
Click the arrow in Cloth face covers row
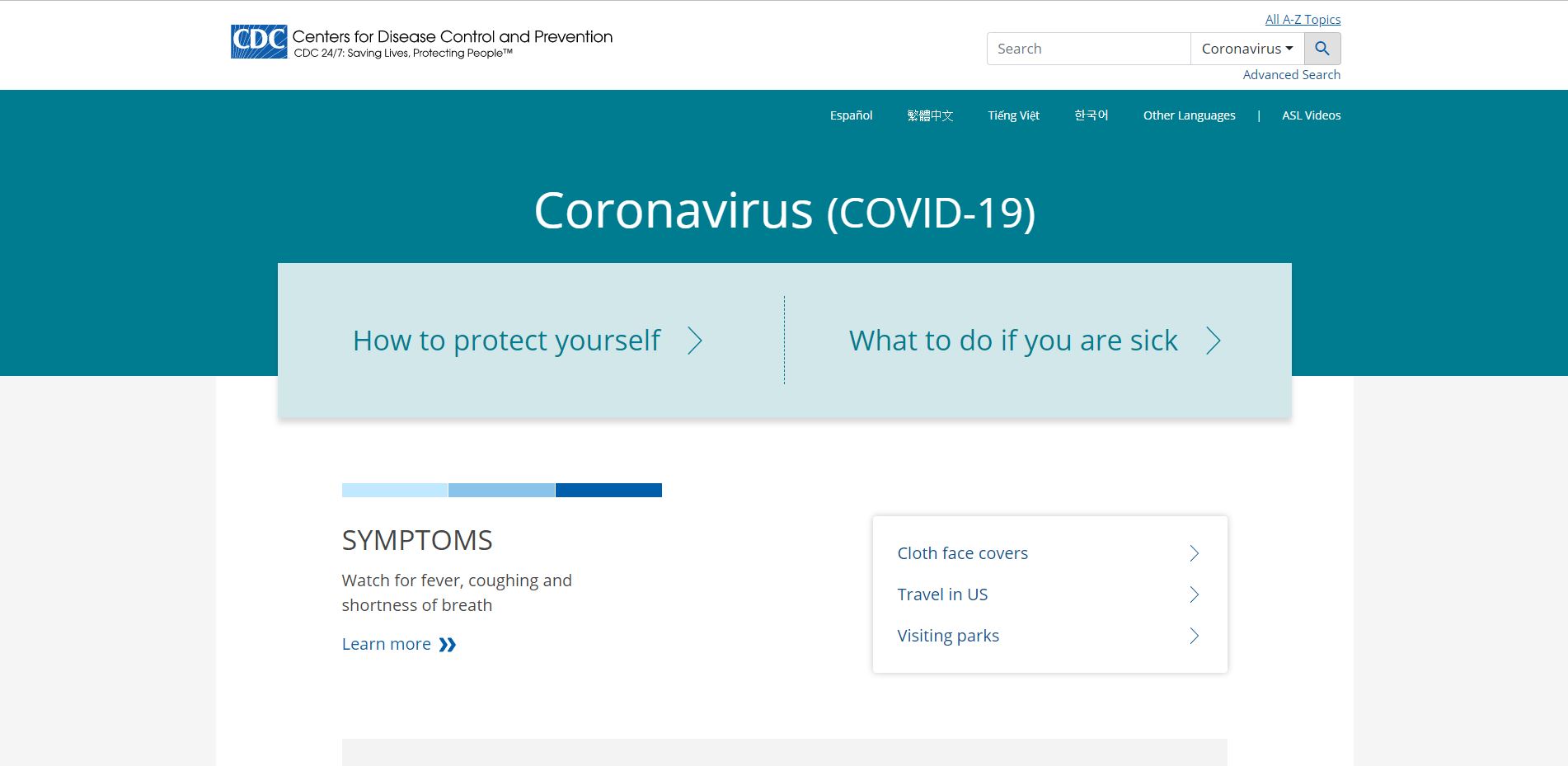pyautogui.click(x=1194, y=553)
